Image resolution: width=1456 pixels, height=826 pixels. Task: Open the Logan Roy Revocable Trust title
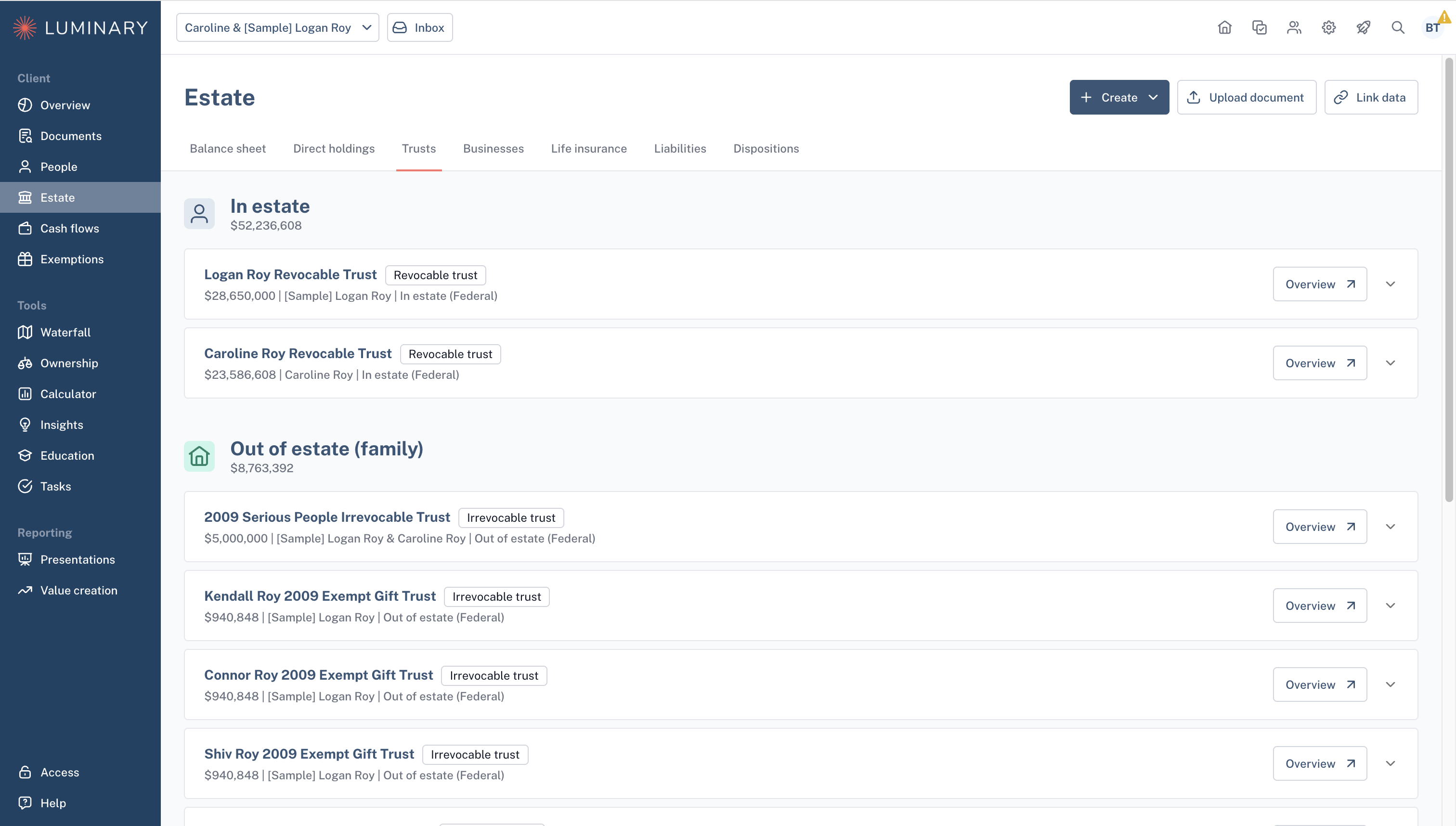[290, 274]
